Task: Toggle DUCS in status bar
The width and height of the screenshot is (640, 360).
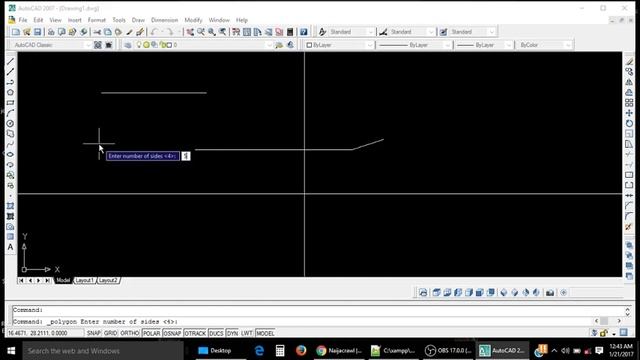Action: click(x=216, y=333)
